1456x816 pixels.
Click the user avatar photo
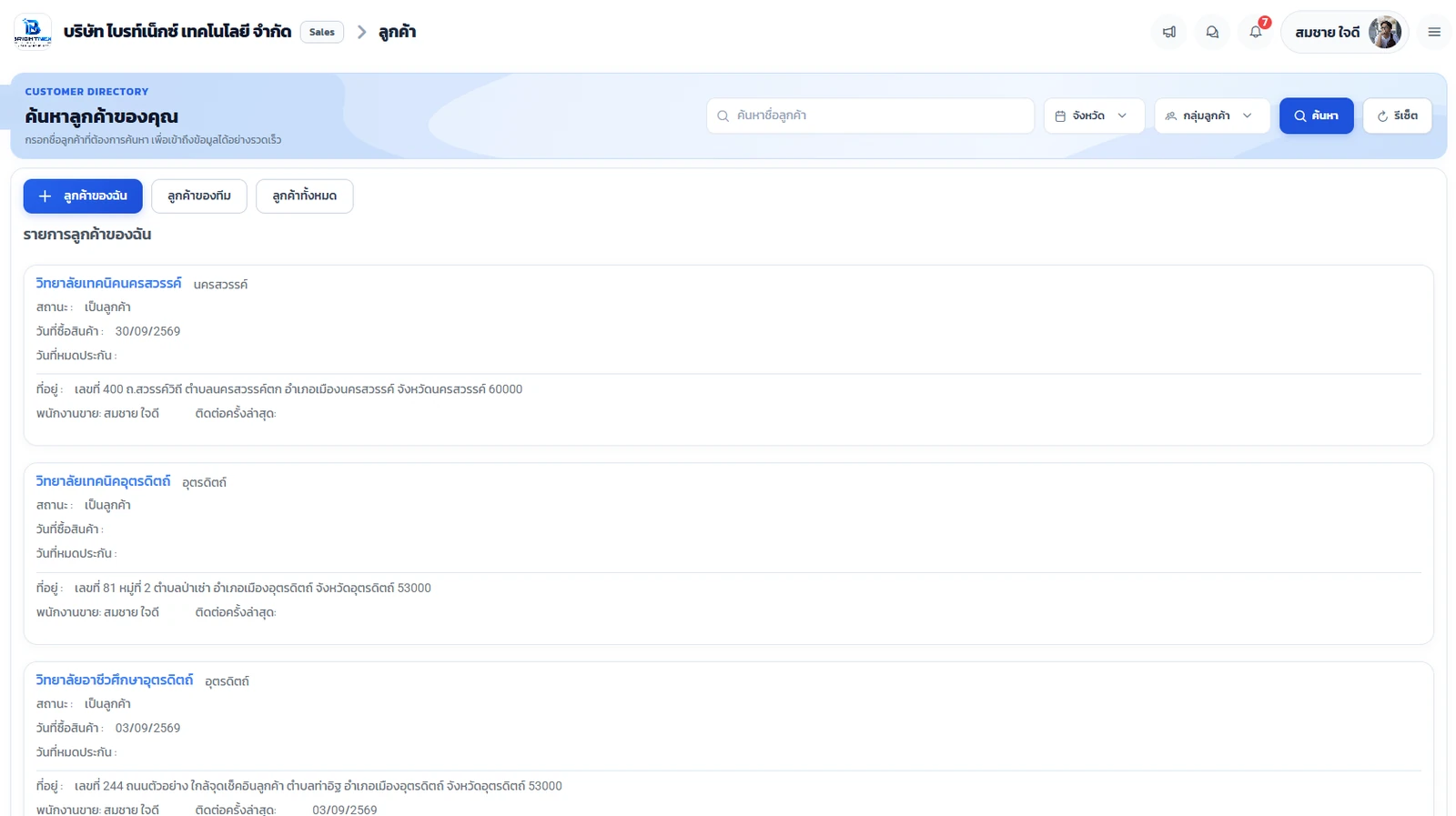click(1385, 32)
